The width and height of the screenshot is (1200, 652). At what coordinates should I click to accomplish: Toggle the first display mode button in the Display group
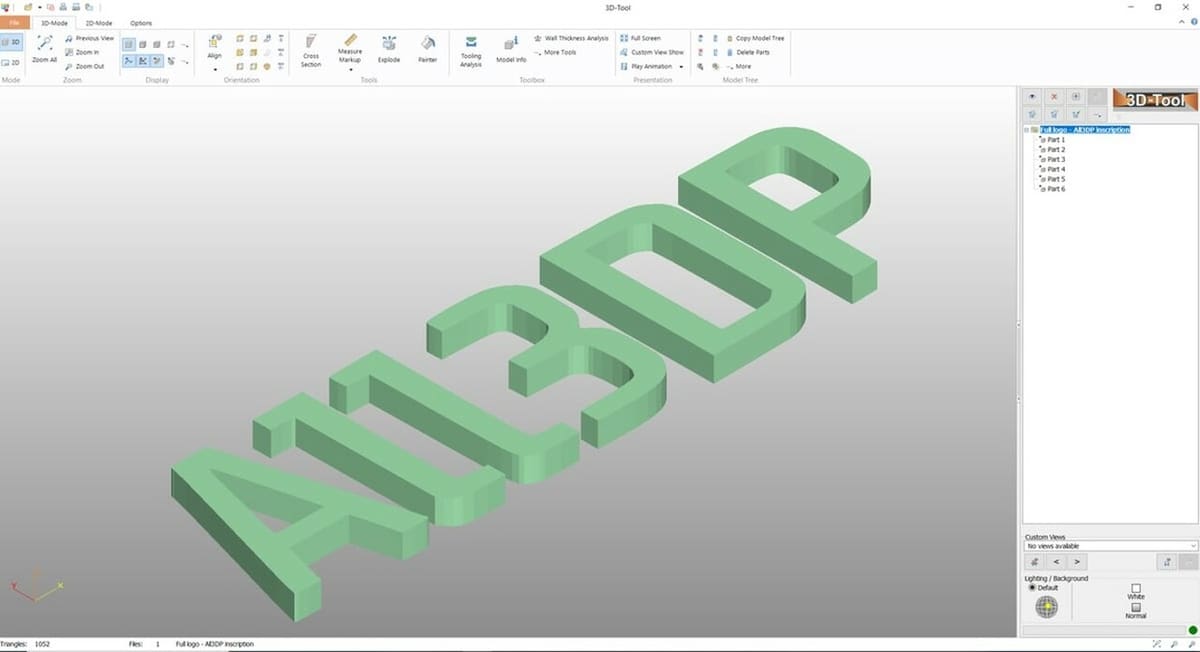[128, 44]
